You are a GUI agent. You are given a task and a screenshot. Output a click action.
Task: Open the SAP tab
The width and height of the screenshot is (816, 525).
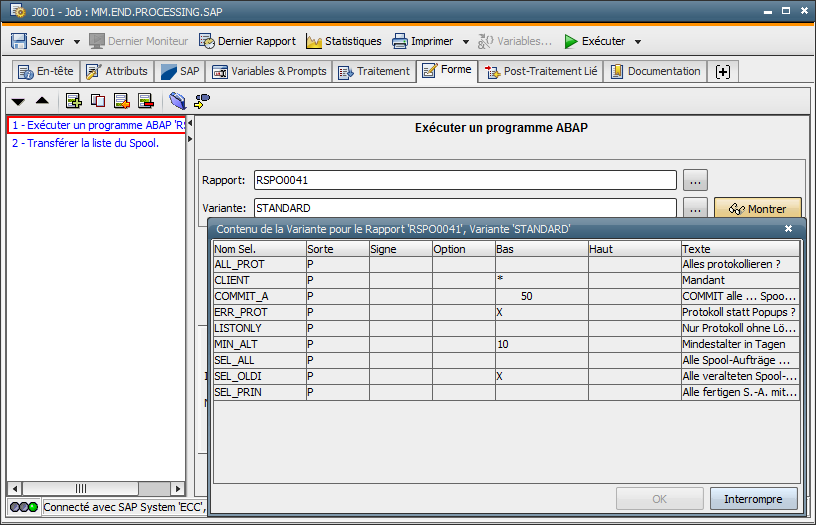tap(180, 71)
